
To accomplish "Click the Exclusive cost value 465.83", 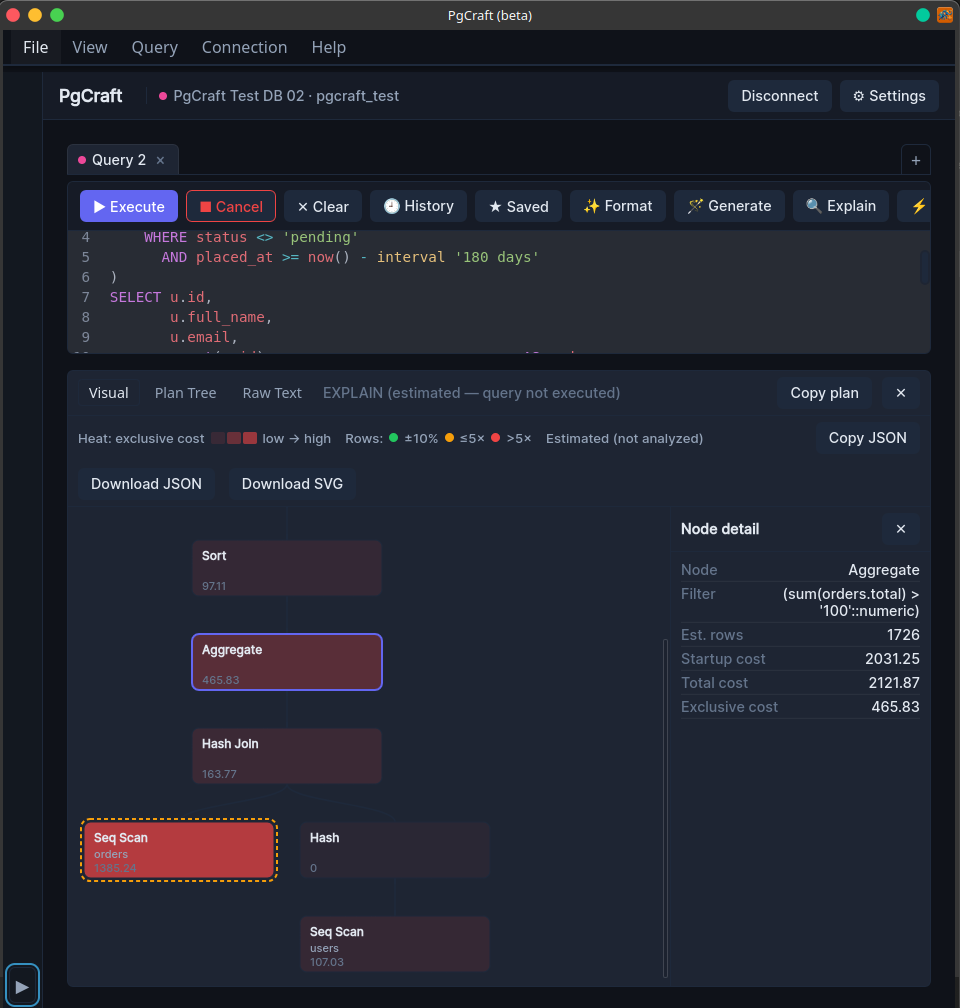I will pos(895,706).
